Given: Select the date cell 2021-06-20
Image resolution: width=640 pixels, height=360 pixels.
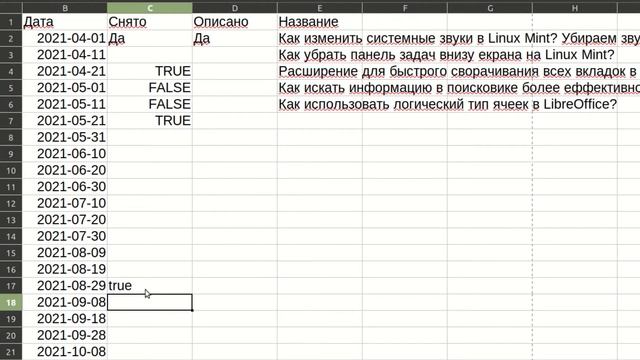Looking at the screenshot, I should [64, 170].
